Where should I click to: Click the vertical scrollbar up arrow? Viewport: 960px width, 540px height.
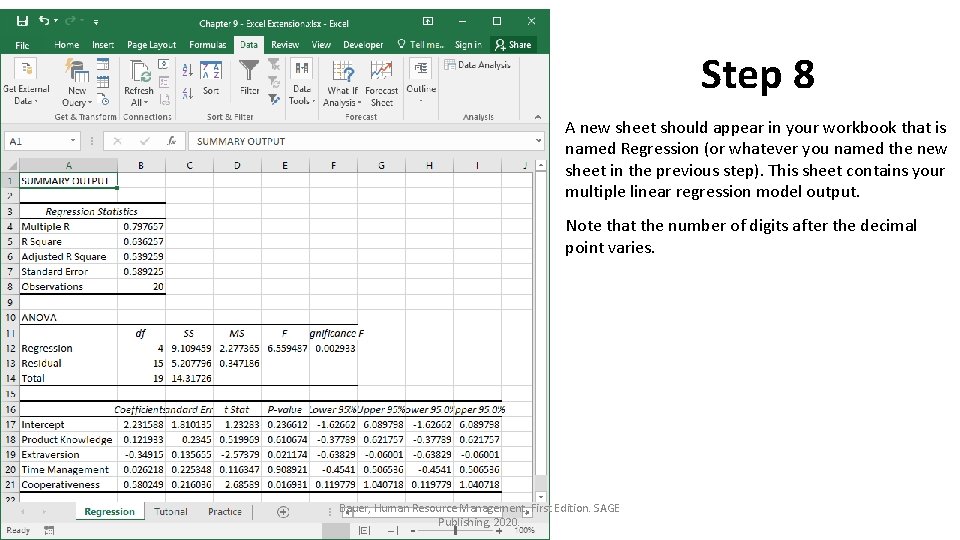point(541,165)
